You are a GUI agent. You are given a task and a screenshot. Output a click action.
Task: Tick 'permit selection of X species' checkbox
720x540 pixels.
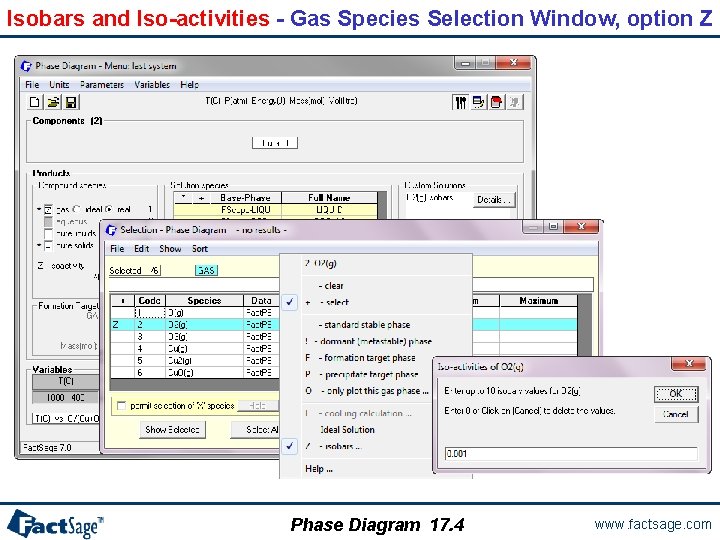click(121, 405)
